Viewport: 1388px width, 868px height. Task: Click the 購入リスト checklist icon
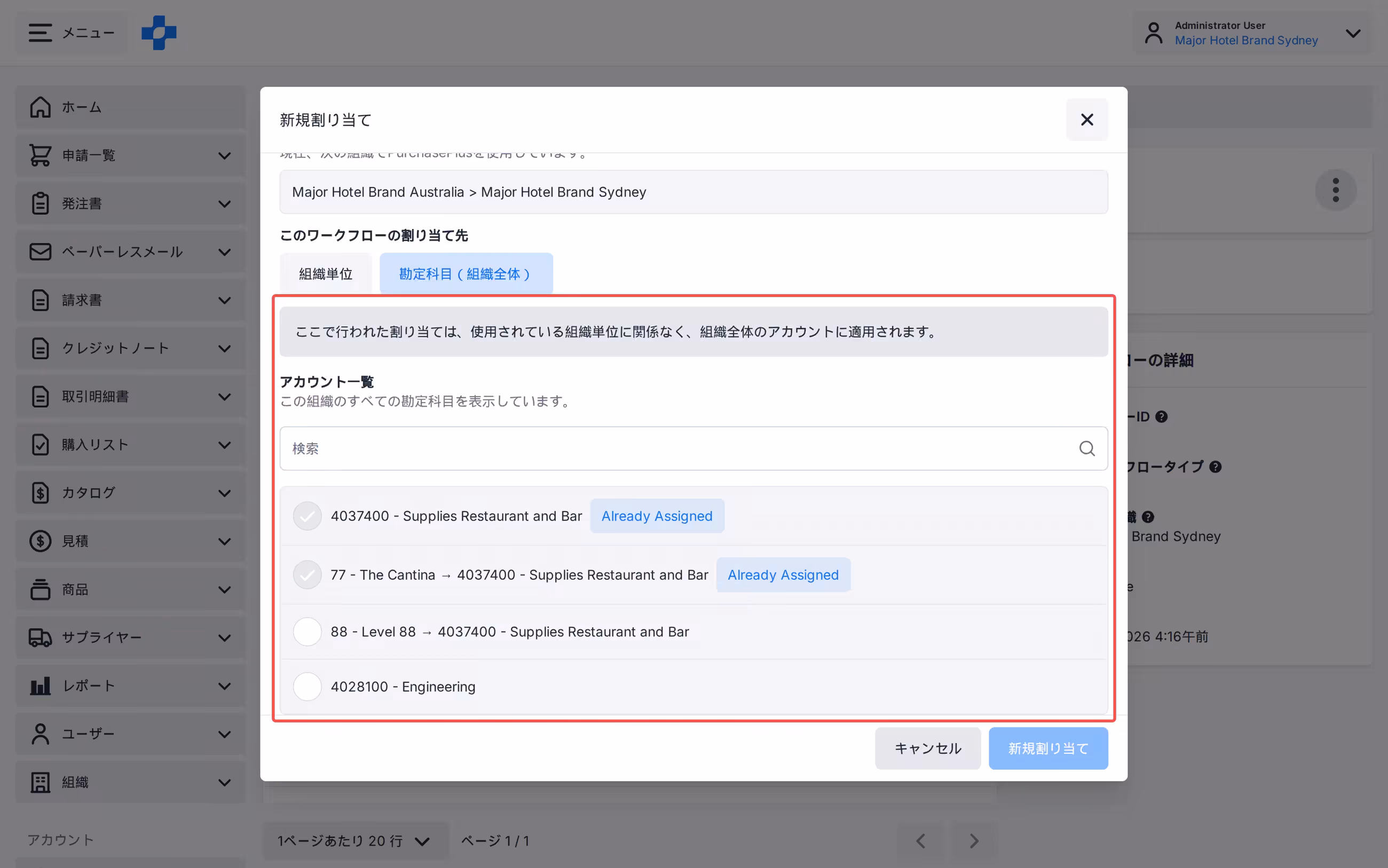click(x=40, y=444)
